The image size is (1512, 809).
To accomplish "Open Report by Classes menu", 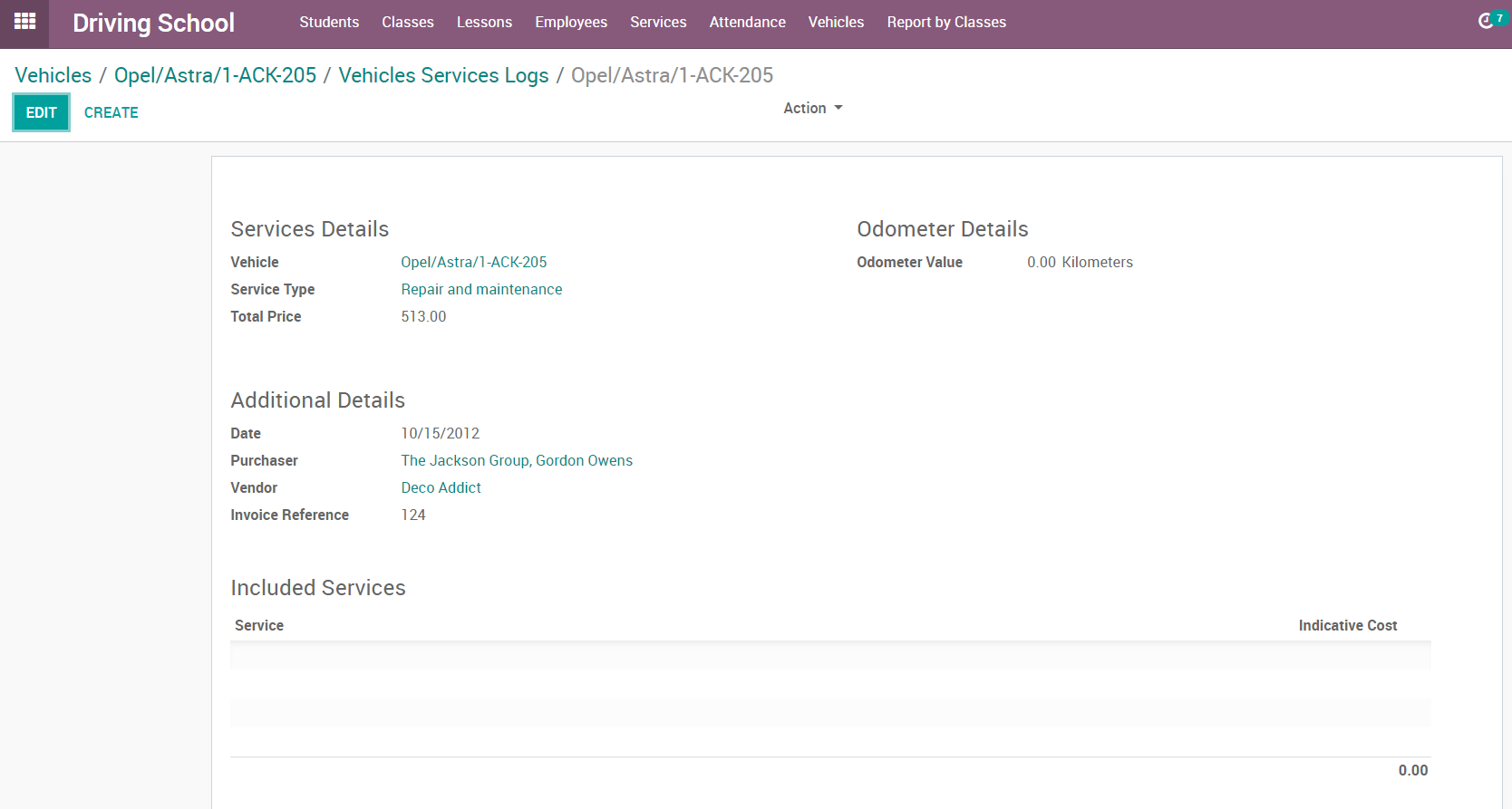I will click(x=946, y=22).
